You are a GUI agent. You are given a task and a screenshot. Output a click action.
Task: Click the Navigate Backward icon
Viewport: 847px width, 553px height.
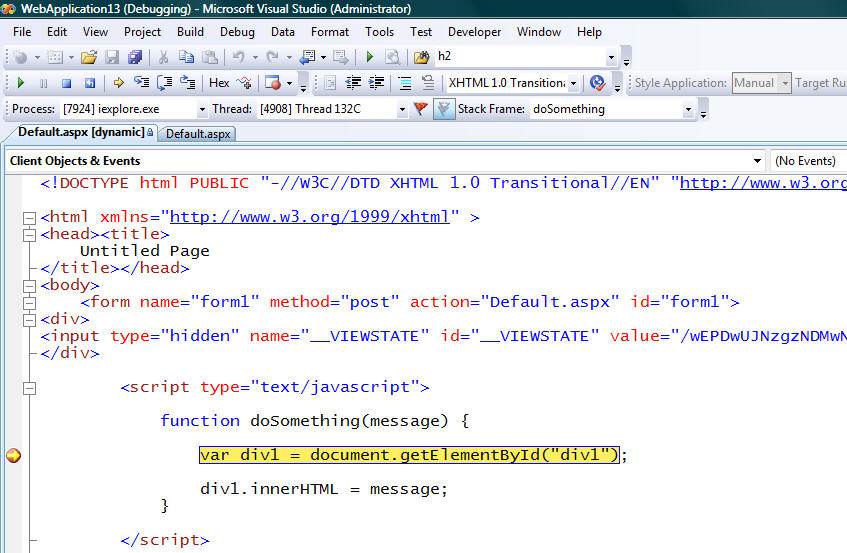308,57
